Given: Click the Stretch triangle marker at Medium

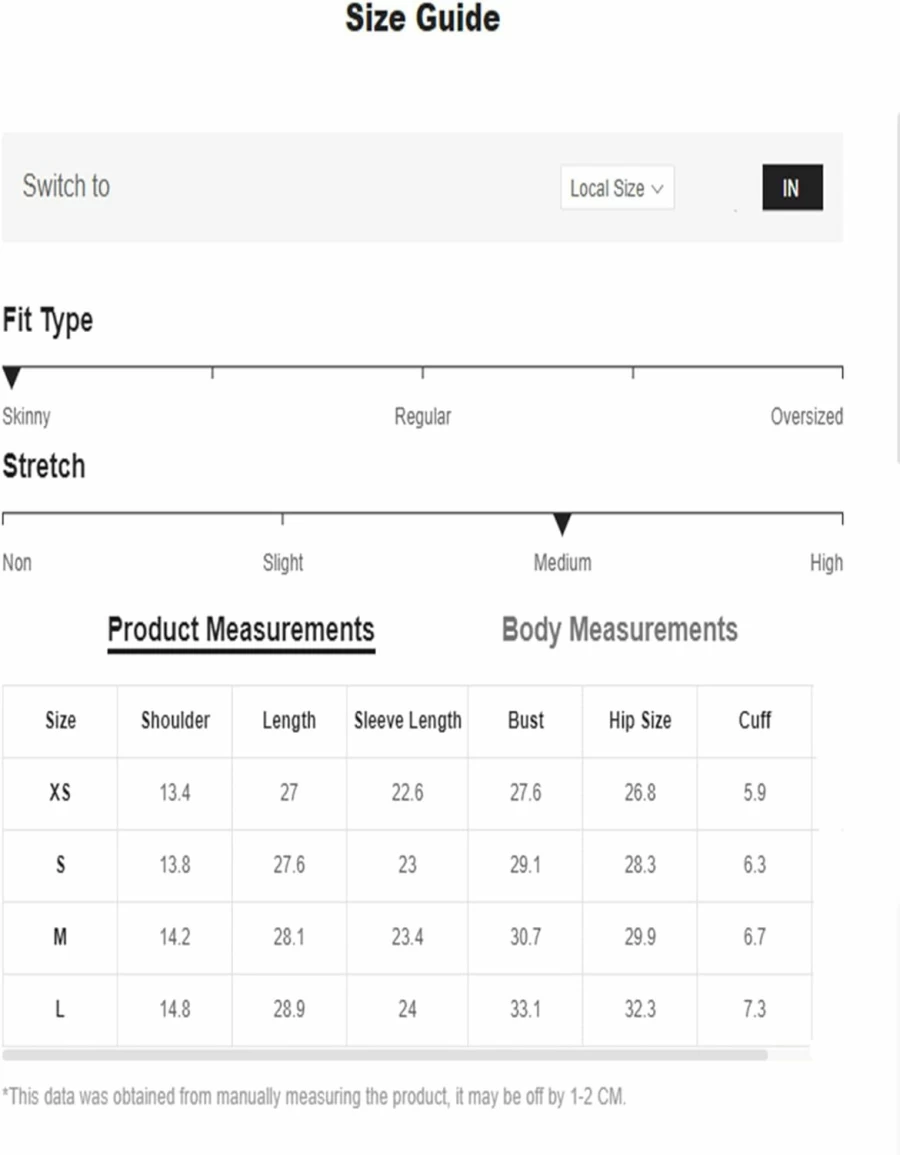Looking at the screenshot, I should 563,524.
